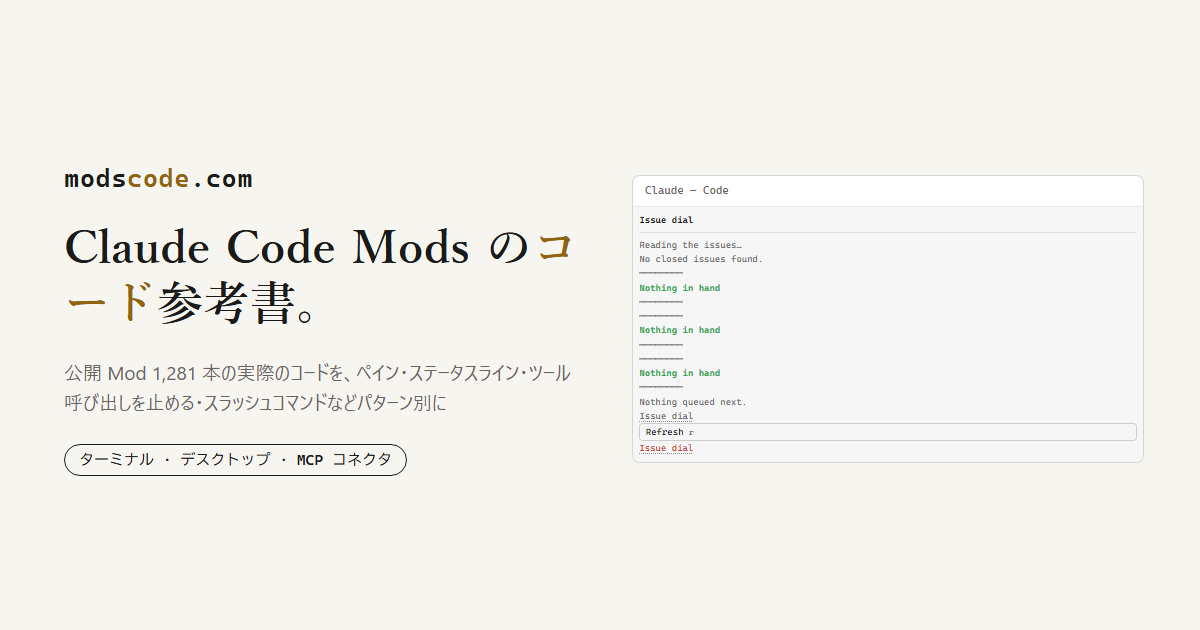
Task: Click the 'MCP コネクタ' label in the pill
Action: (344, 460)
